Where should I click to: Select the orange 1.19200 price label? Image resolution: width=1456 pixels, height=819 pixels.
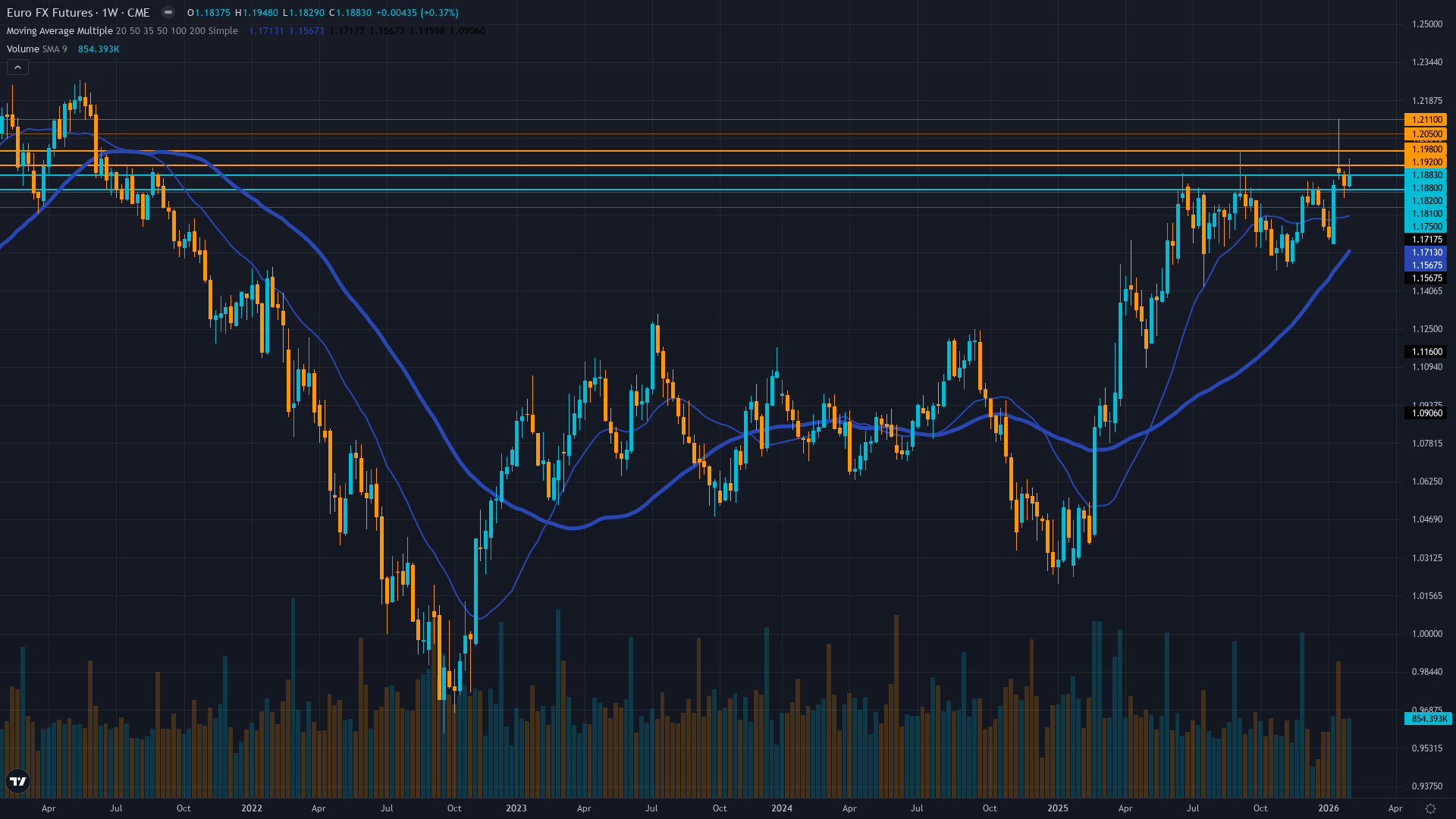tap(1426, 162)
